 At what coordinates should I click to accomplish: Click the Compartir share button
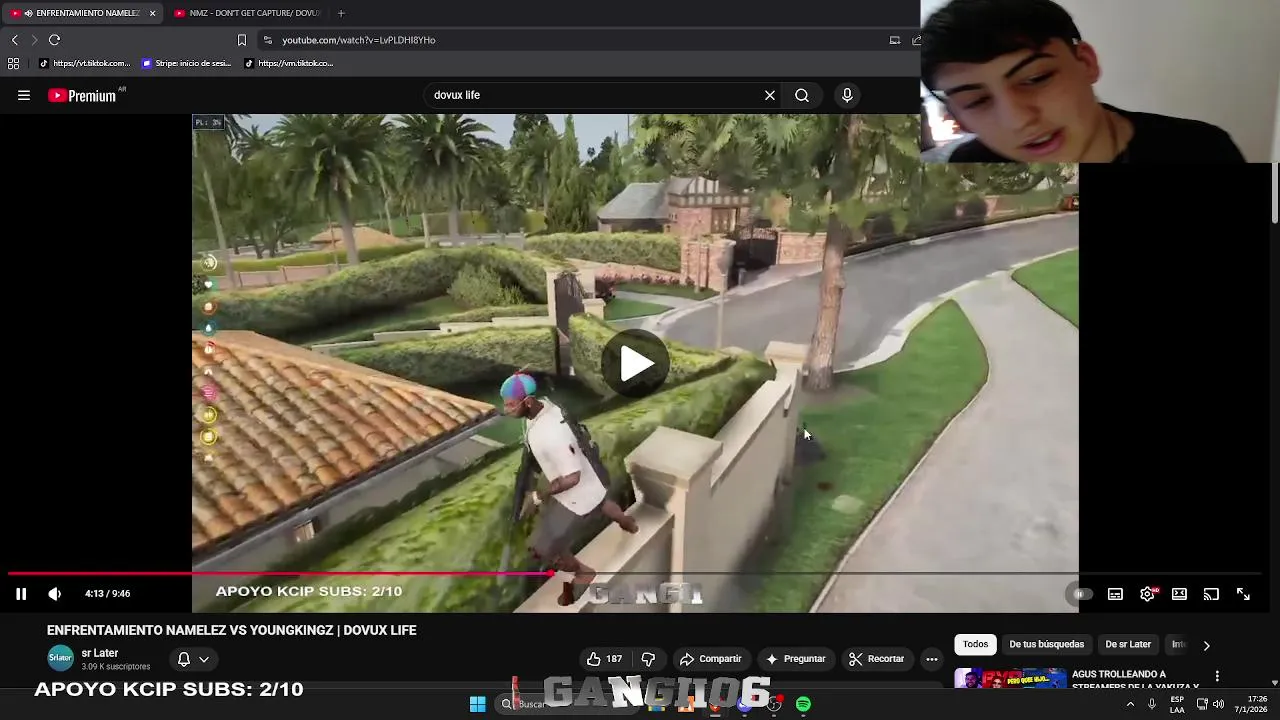click(710, 659)
